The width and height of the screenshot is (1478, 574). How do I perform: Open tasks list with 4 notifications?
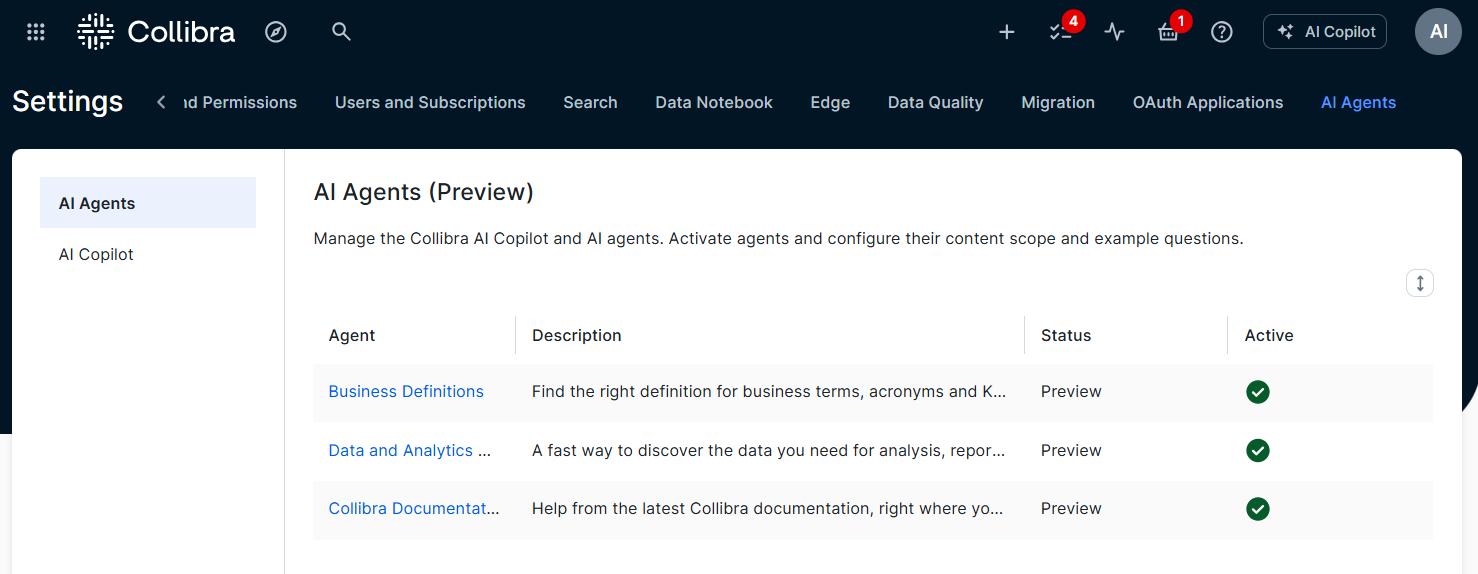(1061, 32)
